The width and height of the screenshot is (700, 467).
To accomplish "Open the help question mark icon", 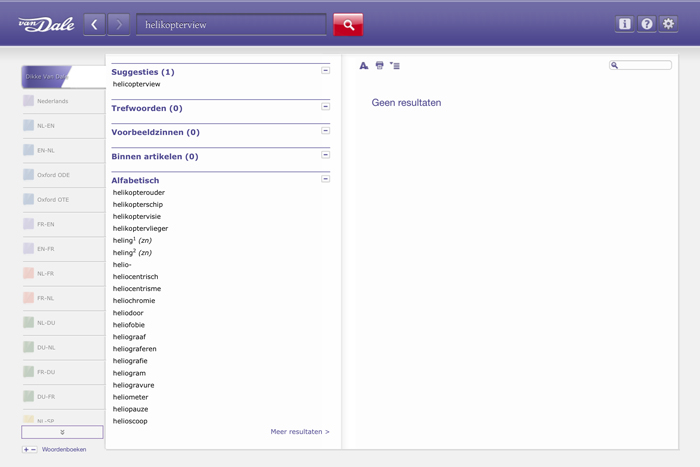I will (646, 24).
